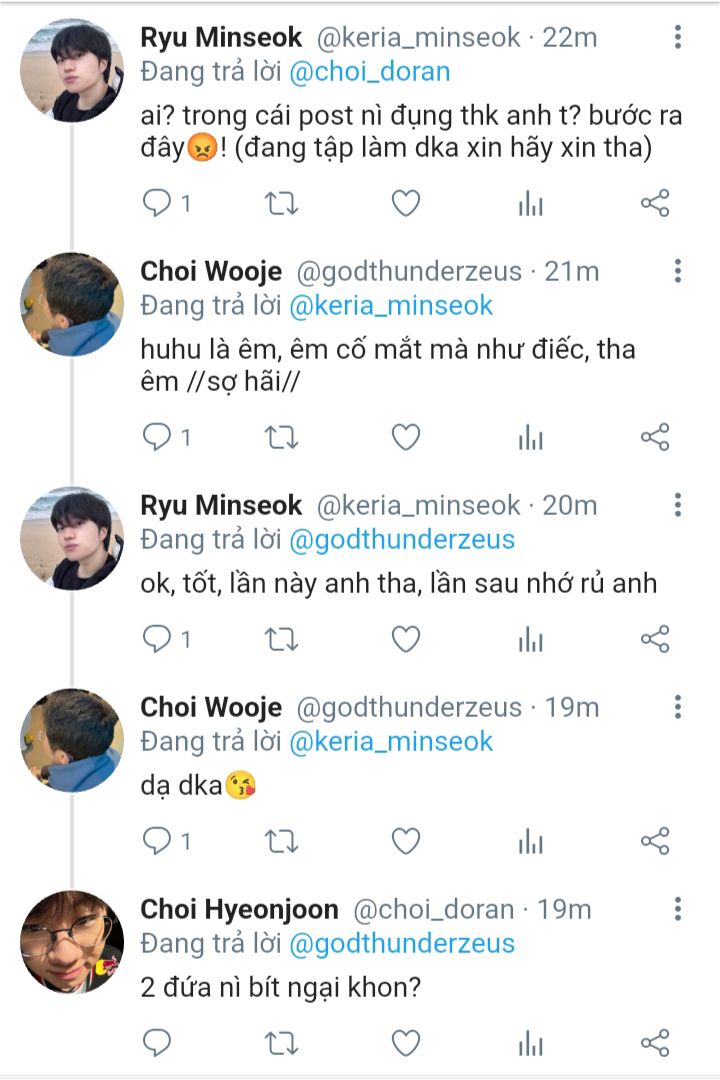Share Choi Hyeonjoon's tweet
This screenshot has width=720, height=1080.
(x=654, y=1044)
